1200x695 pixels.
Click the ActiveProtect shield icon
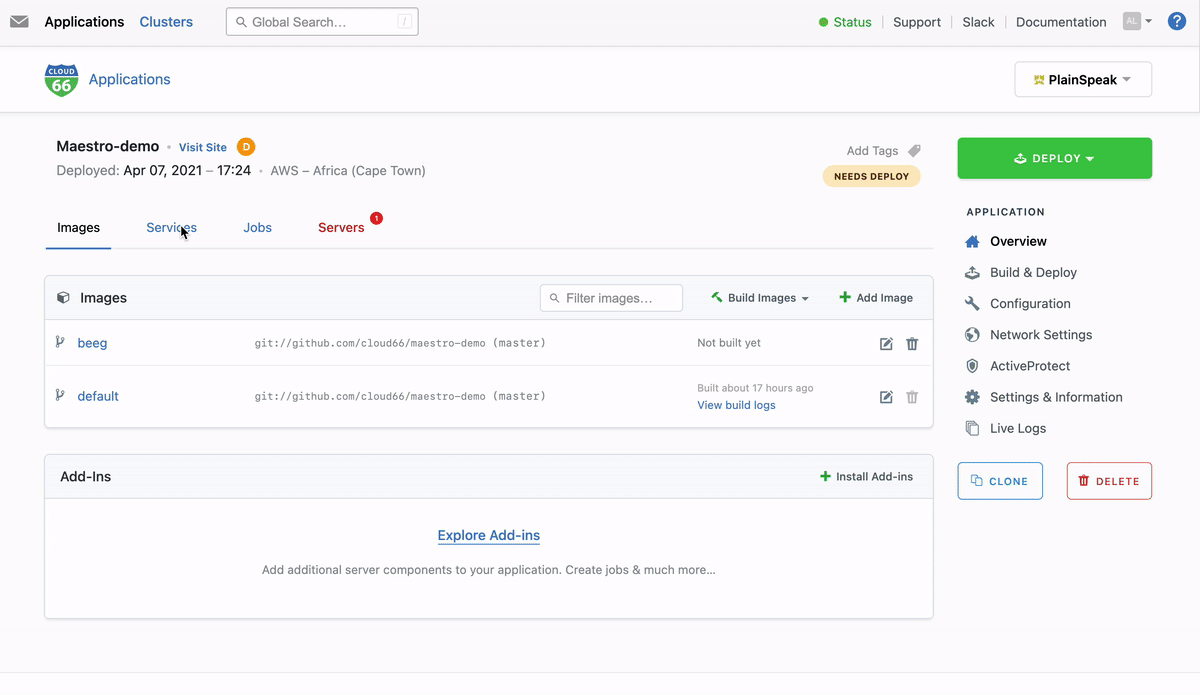pyautogui.click(x=972, y=366)
